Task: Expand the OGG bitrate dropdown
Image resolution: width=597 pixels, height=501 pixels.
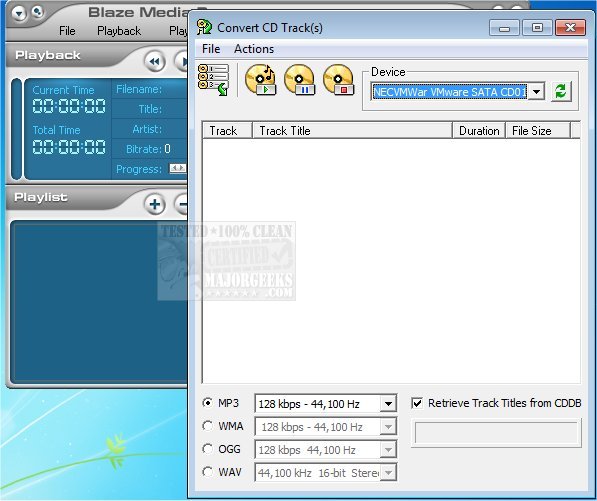Action: [388, 450]
